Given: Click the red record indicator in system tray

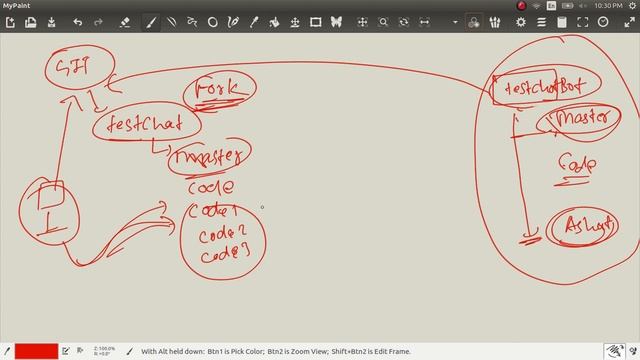Looking at the screenshot, I should [521, 6].
